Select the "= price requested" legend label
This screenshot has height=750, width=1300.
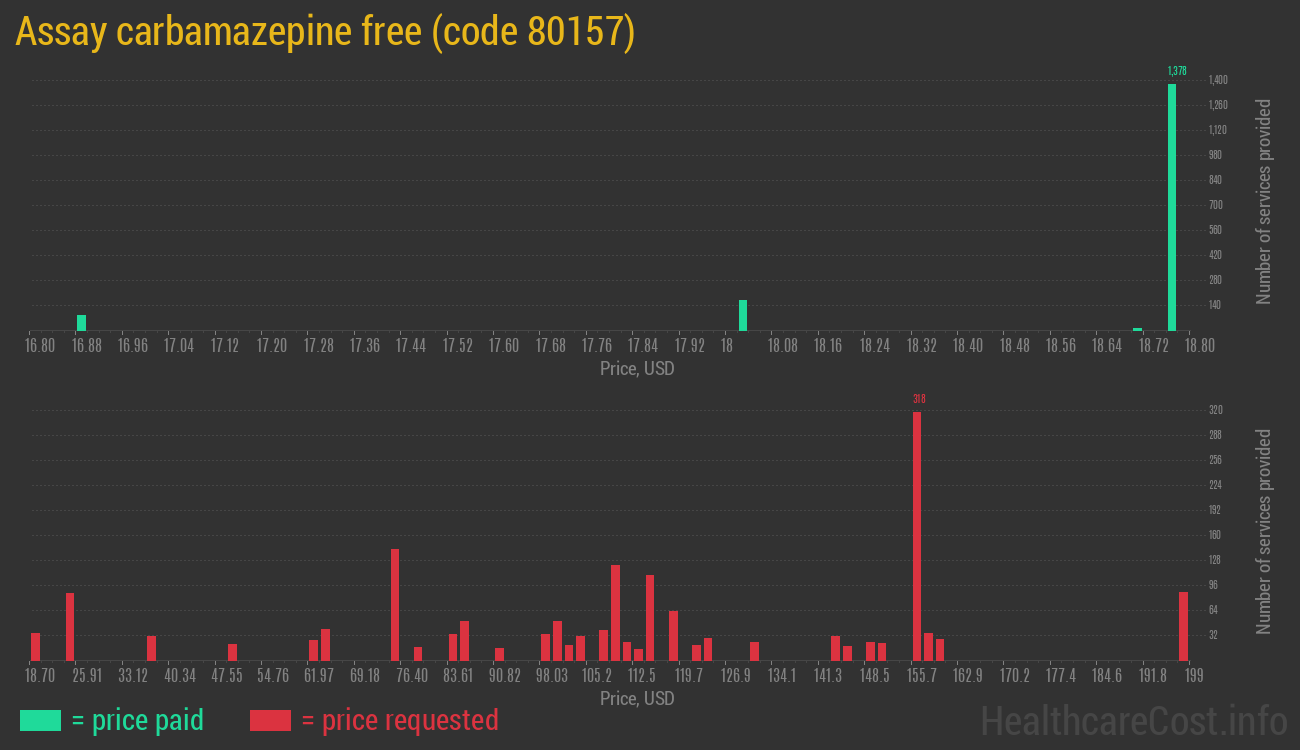tap(399, 720)
